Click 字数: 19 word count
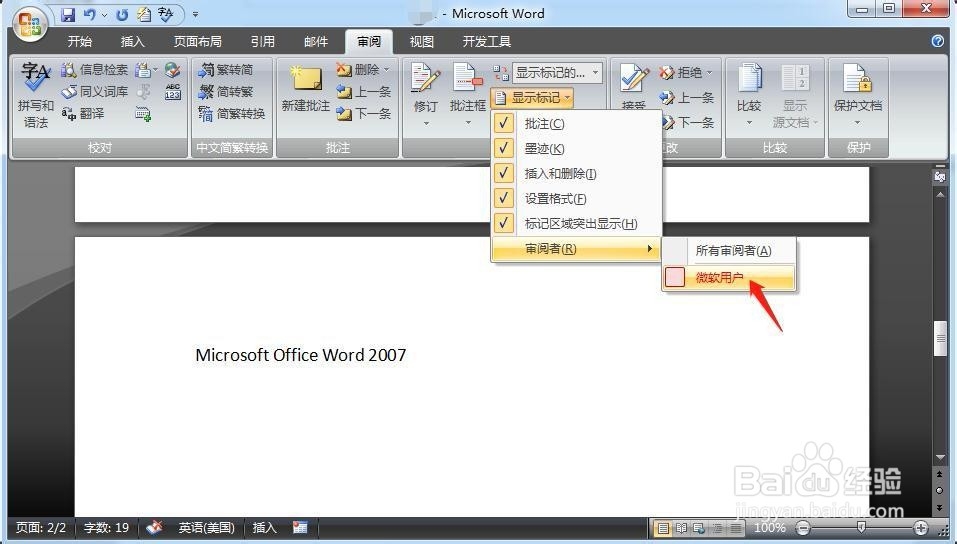Image resolution: width=957 pixels, height=544 pixels. 106,528
